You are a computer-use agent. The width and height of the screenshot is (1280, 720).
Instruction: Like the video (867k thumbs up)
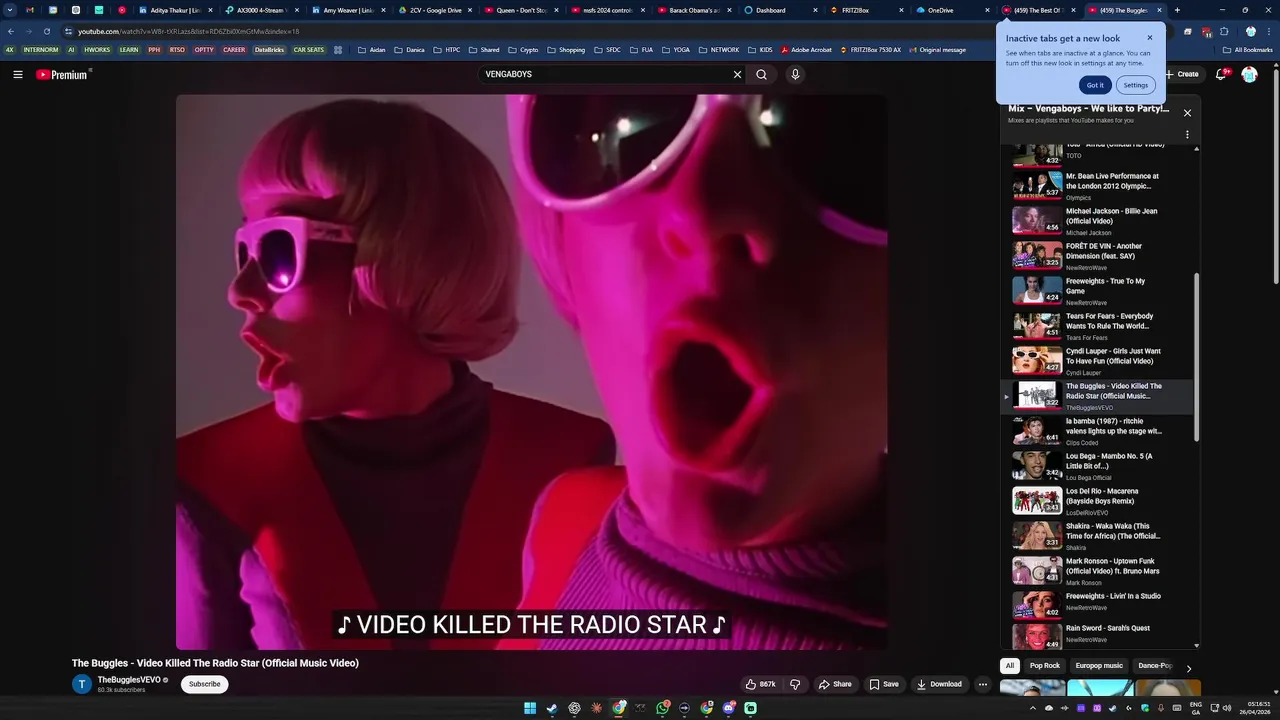760,684
